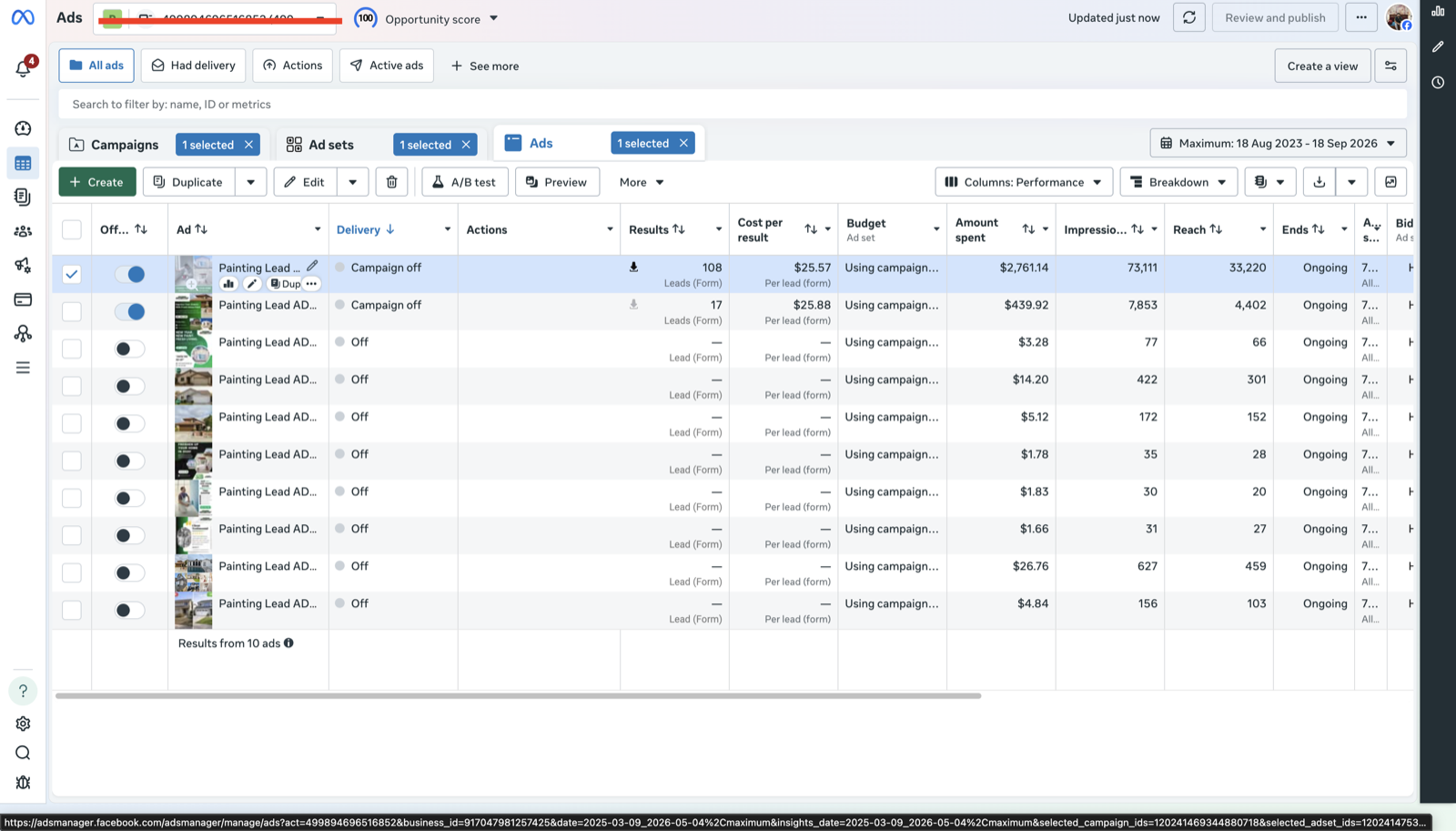Open Audiences people icon in left sidebar
Screen dimensions: 1456x831
[x=23, y=231]
